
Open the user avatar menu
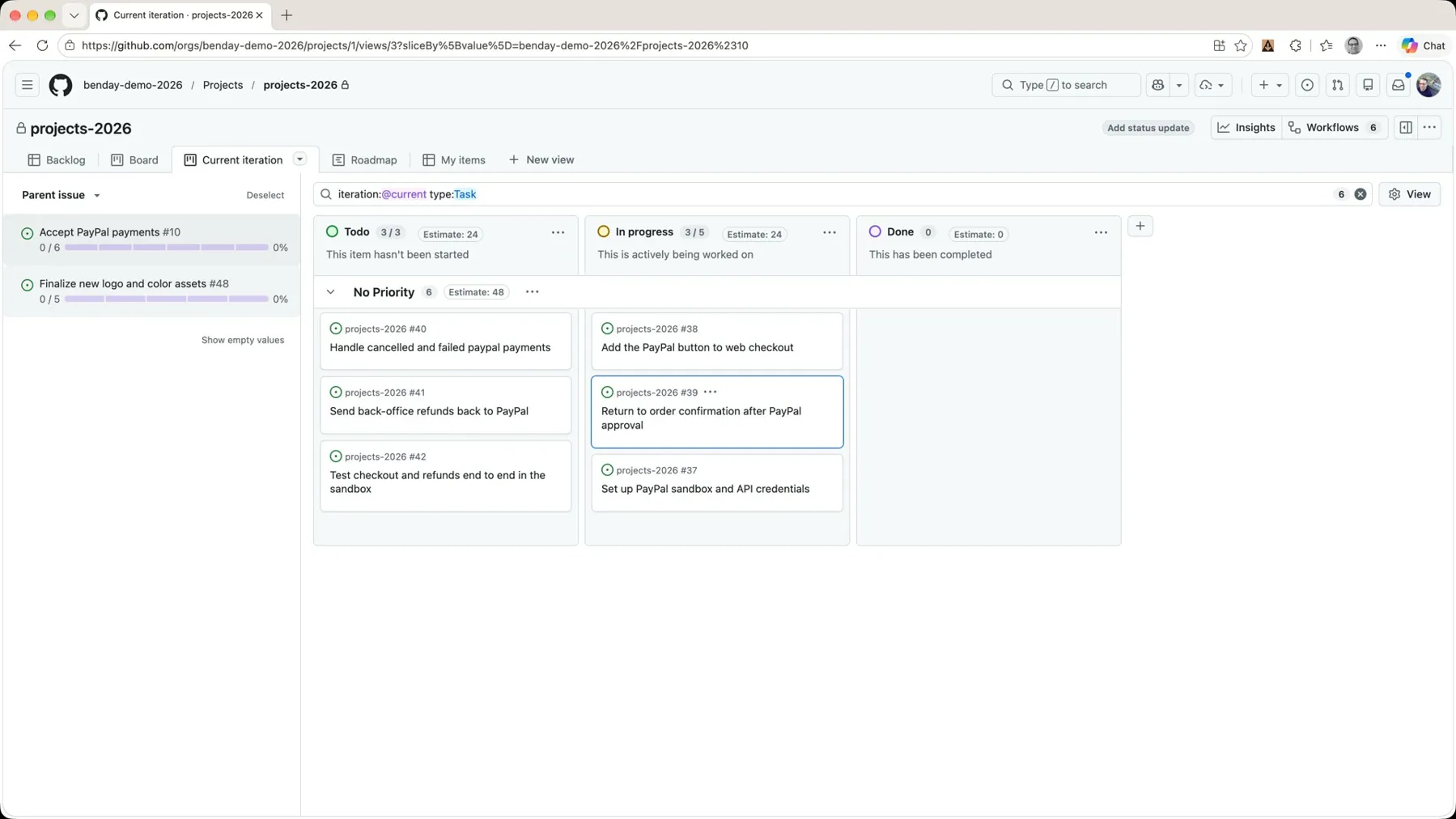click(1428, 85)
